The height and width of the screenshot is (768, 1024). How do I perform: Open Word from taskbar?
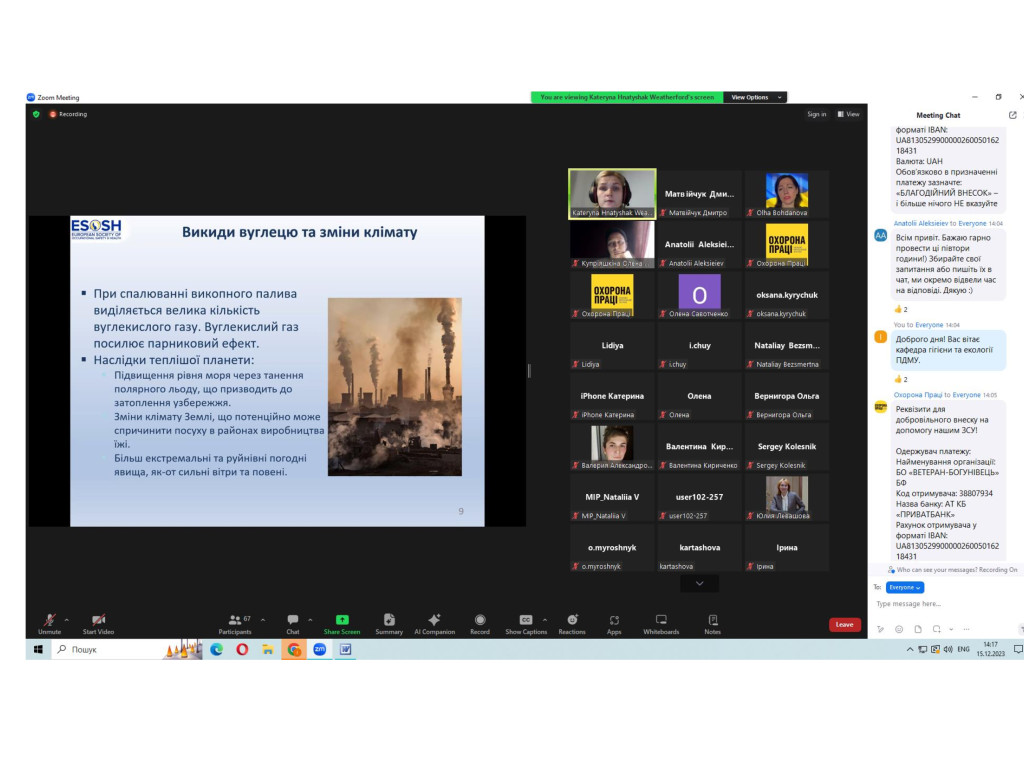345,649
